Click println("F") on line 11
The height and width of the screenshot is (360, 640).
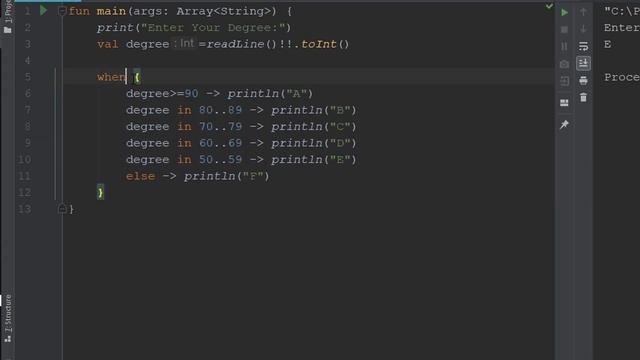(227, 176)
